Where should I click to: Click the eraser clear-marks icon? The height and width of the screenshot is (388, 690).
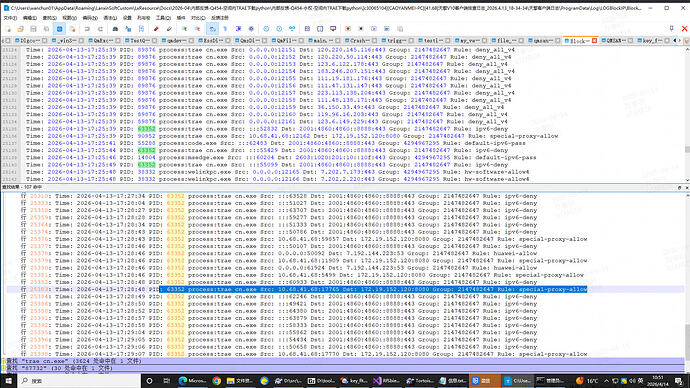(x=169, y=29)
